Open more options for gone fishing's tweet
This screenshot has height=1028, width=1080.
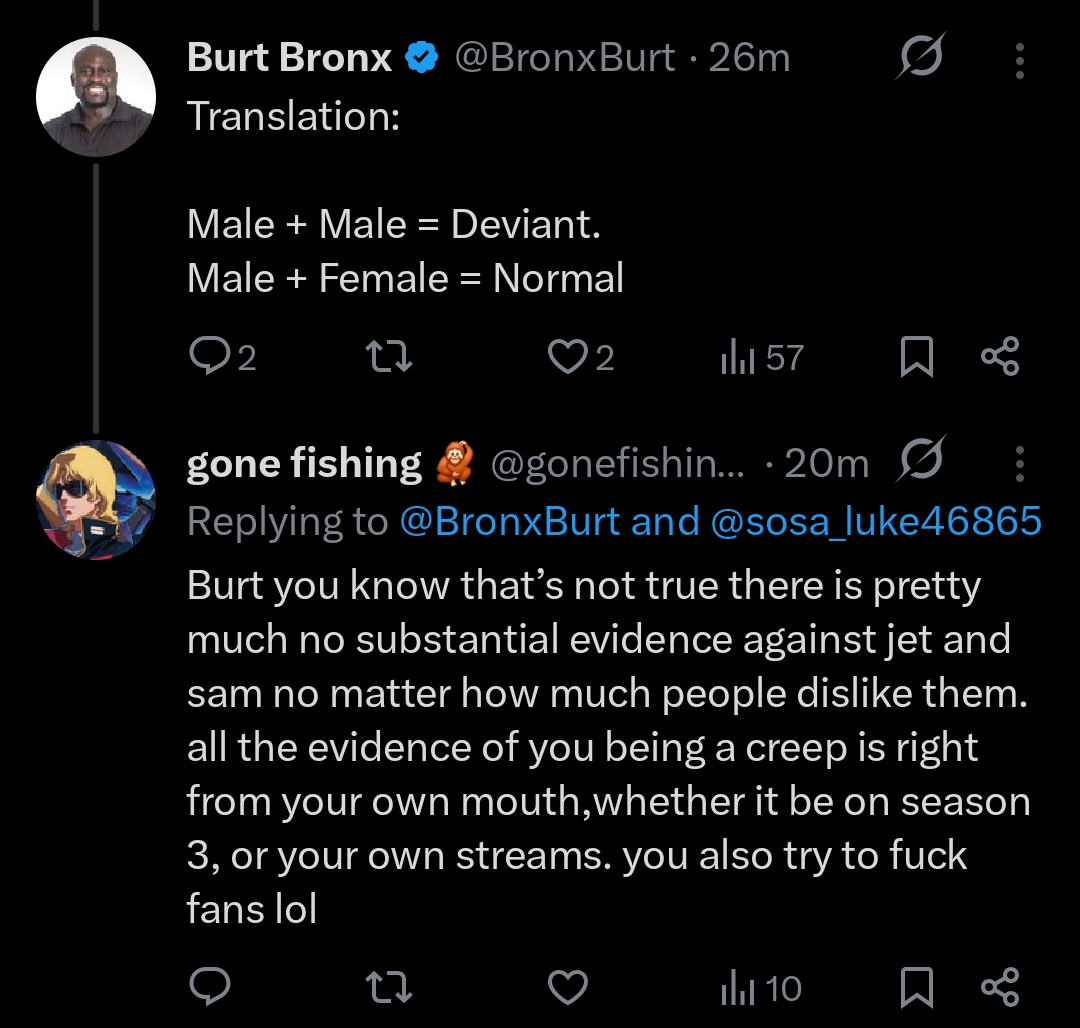click(x=1019, y=464)
